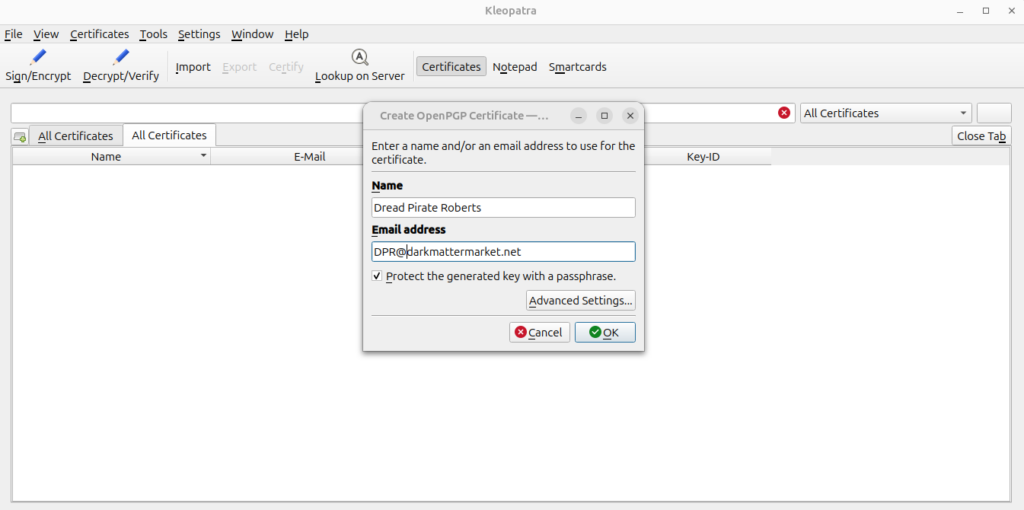Minimize the Create OpenPGP Certificate dialog
1024x510 pixels.
(x=579, y=116)
